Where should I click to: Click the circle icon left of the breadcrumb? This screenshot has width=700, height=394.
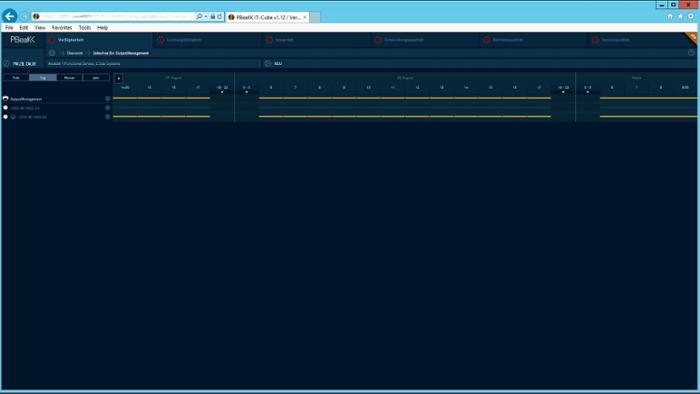click(x=52, y=53)
